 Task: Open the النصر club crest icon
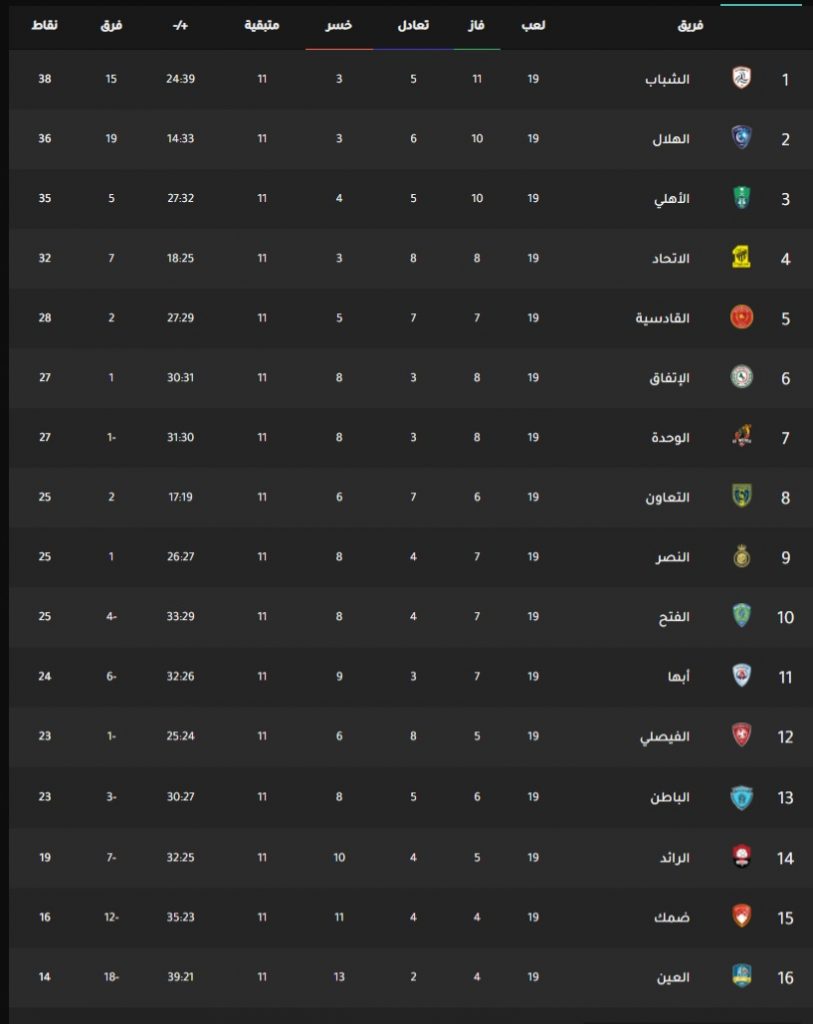tap(741, 556)
